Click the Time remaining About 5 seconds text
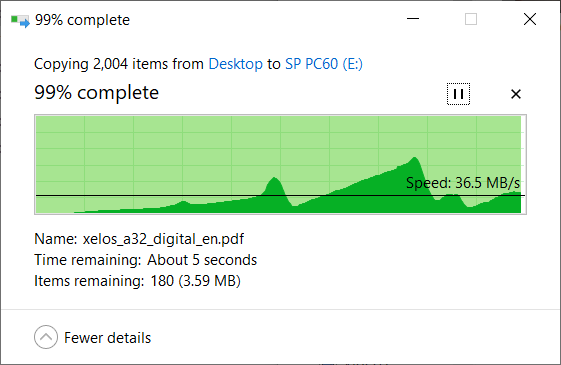The height and width of the screenshot is (365, 561). tap(145, 260)
